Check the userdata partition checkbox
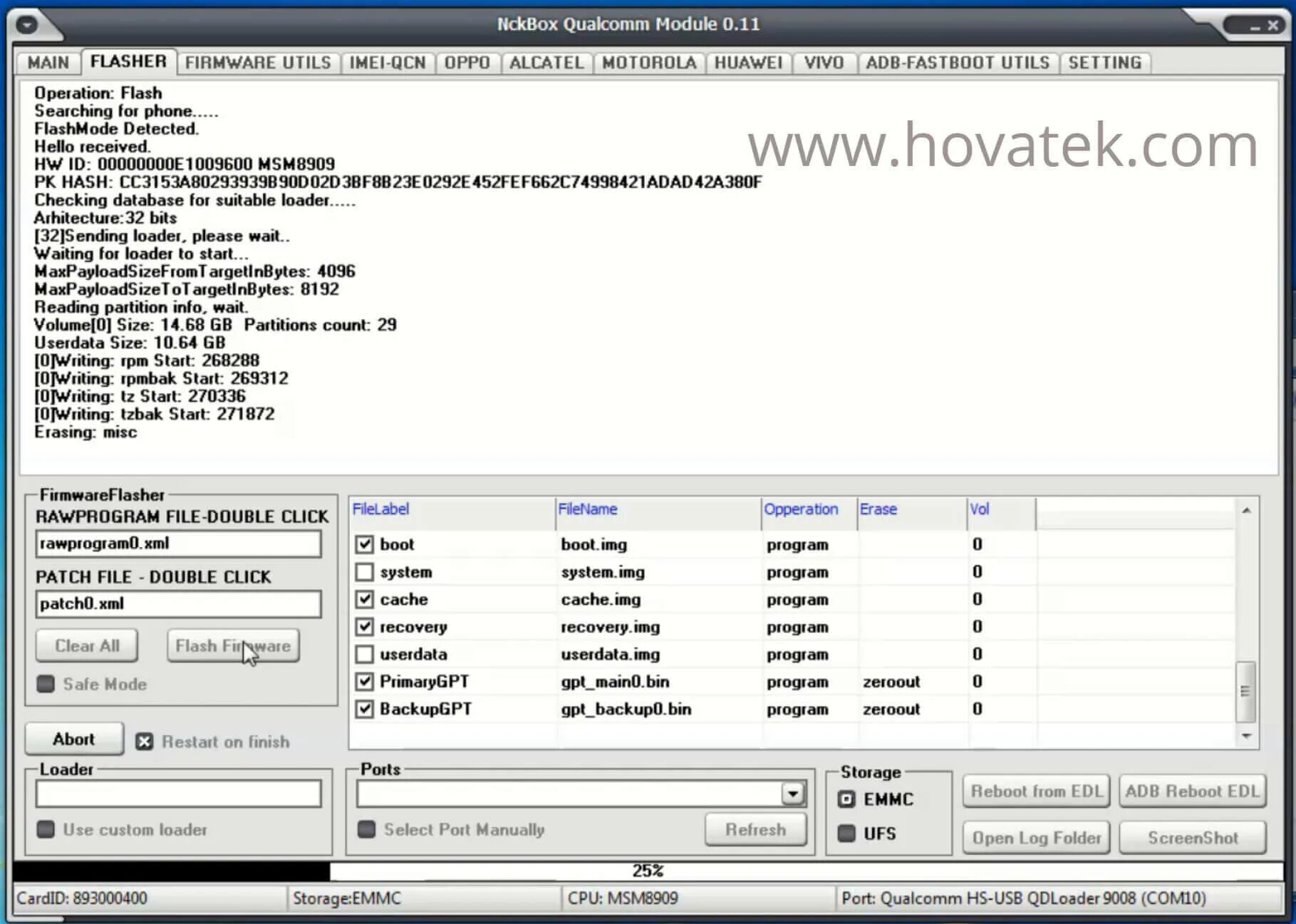The height and width of the screenshot is (924, 1296). click(364, 654)
